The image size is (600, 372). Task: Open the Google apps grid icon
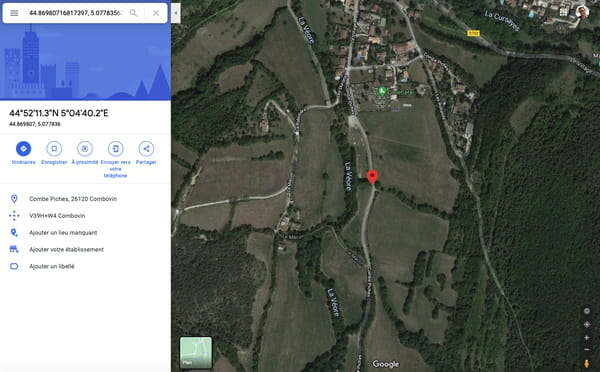point(563,12)
